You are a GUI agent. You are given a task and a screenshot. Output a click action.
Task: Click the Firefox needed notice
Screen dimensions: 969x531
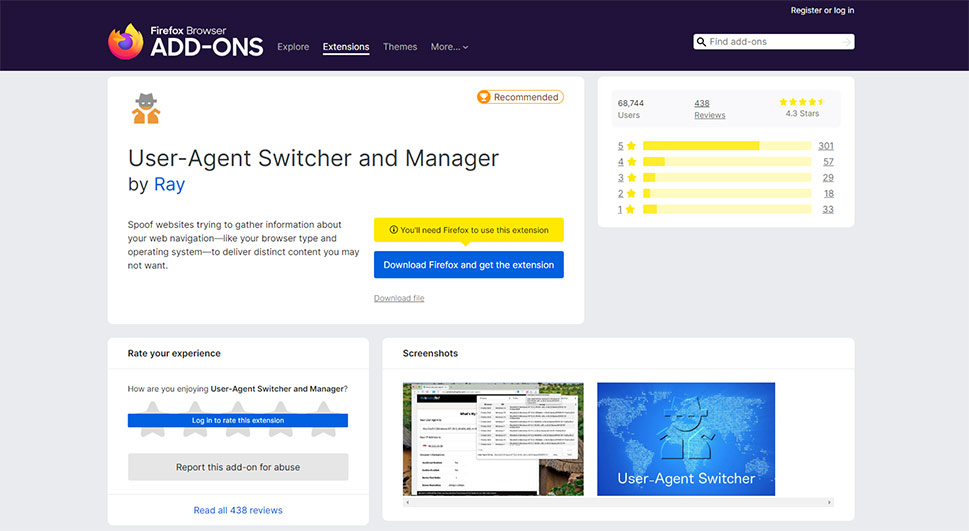pyautogui.click(x=468, y=230)
